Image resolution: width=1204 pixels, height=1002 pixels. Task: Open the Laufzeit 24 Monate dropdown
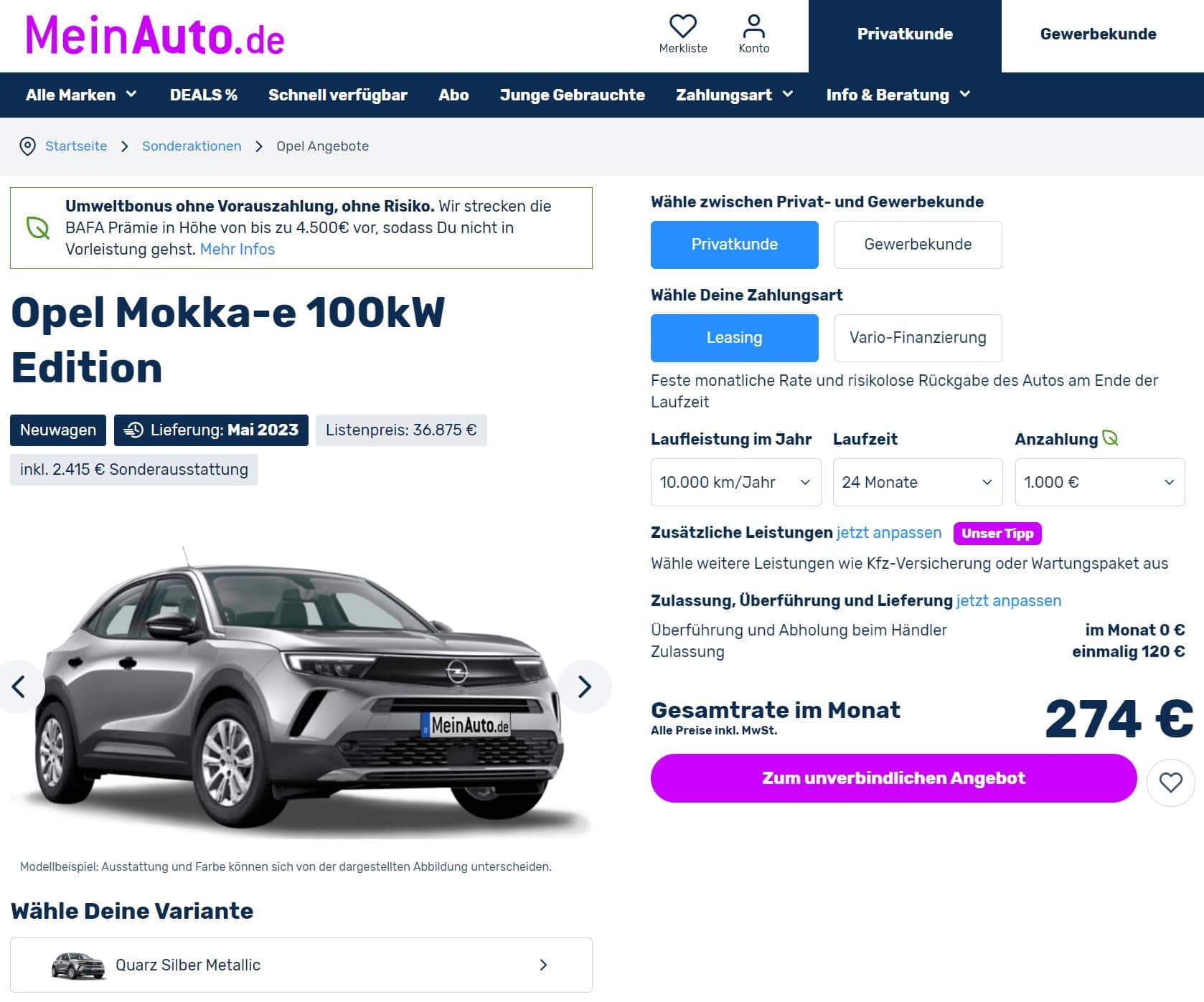pos(918,482)
